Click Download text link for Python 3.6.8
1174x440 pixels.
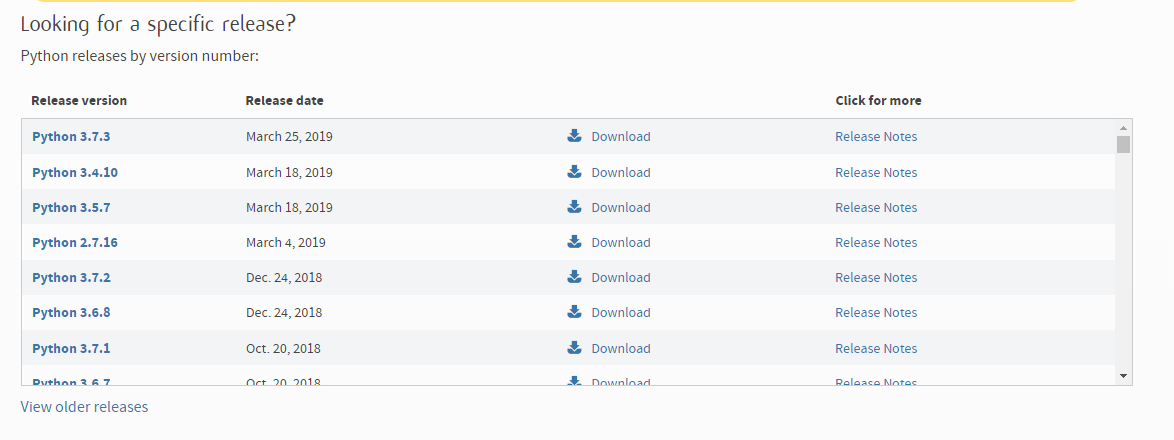[621, 314]
